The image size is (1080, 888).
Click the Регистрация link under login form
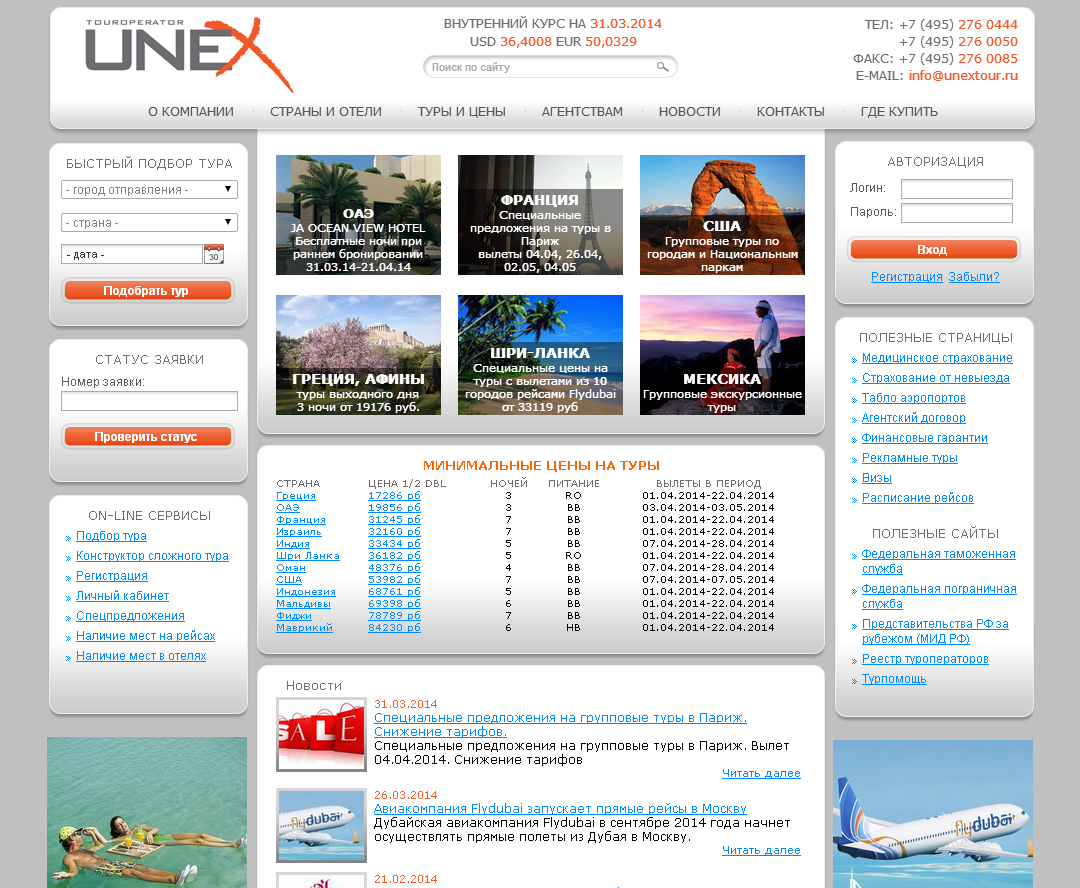[x=906, y=276]
